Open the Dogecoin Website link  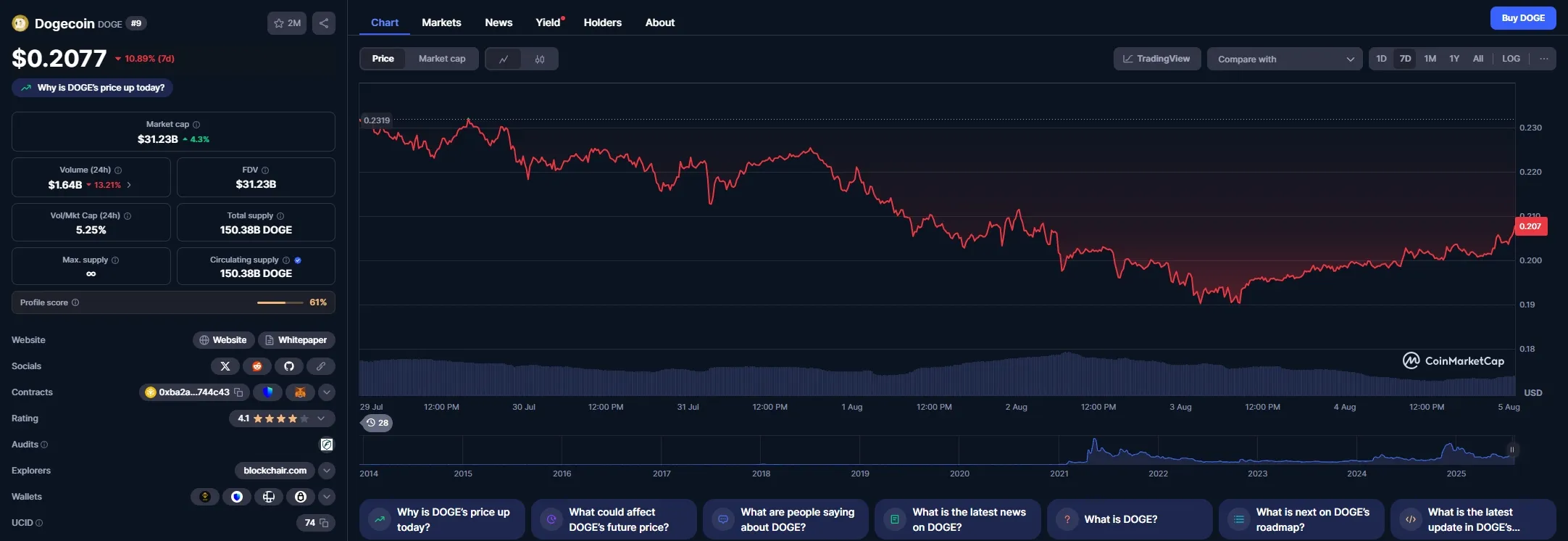pos(223,340)
